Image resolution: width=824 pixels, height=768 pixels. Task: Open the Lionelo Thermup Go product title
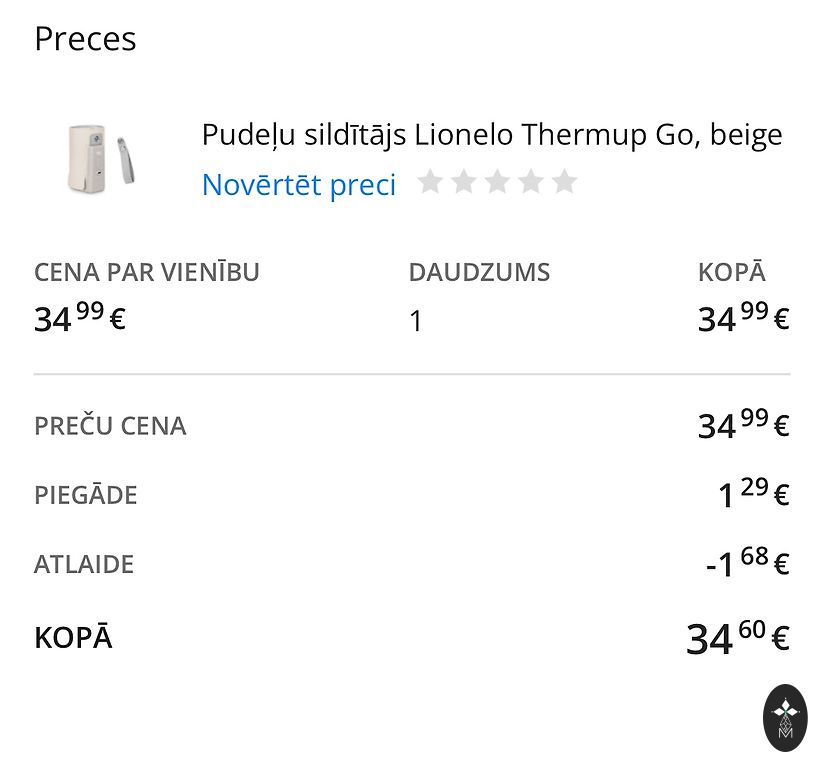pyautogui.click(x=492, y=134)
